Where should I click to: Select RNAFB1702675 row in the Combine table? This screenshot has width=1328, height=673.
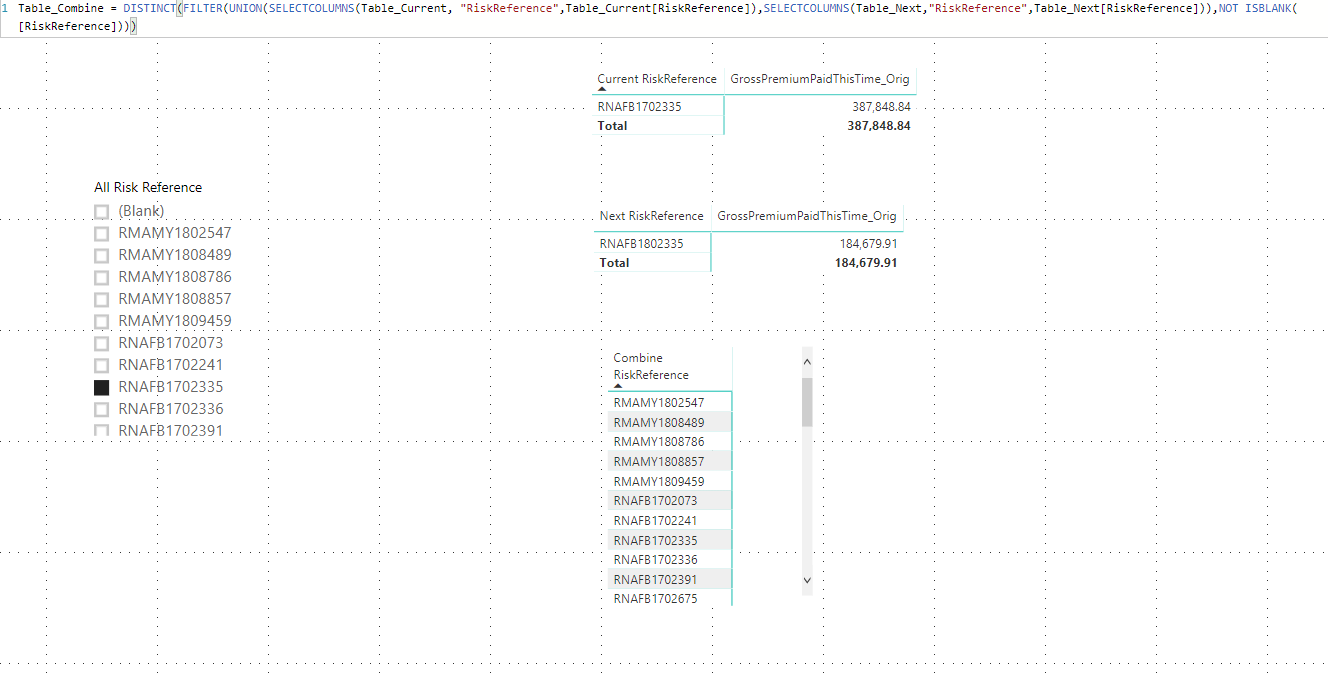[x=670, y=599]
